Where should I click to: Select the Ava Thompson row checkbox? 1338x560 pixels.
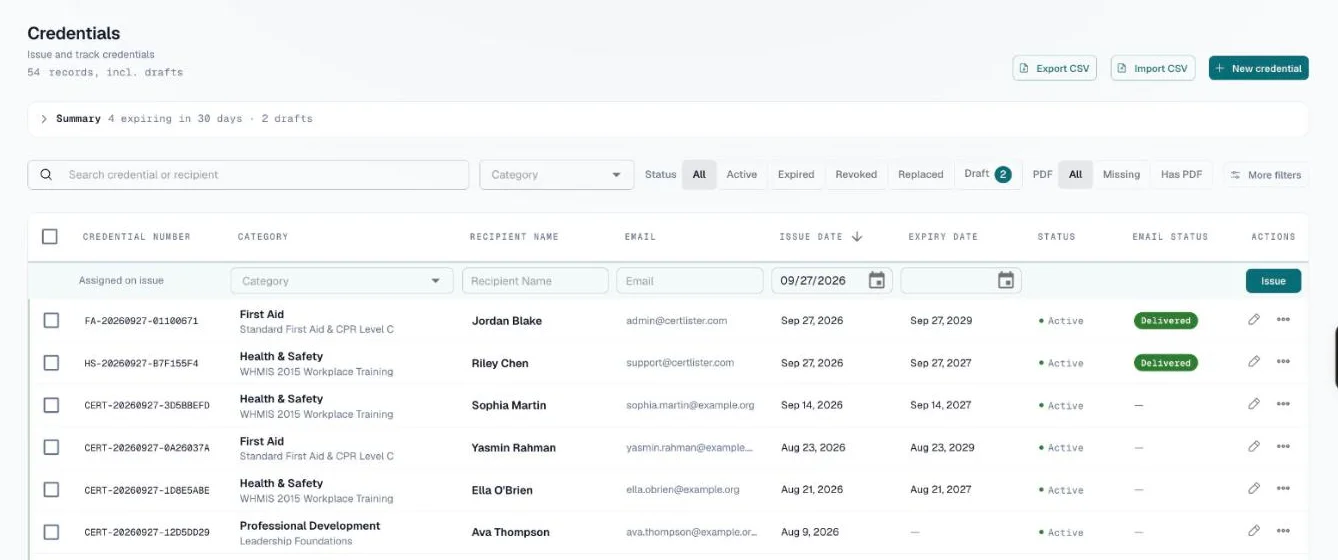(x=51, y=532)
